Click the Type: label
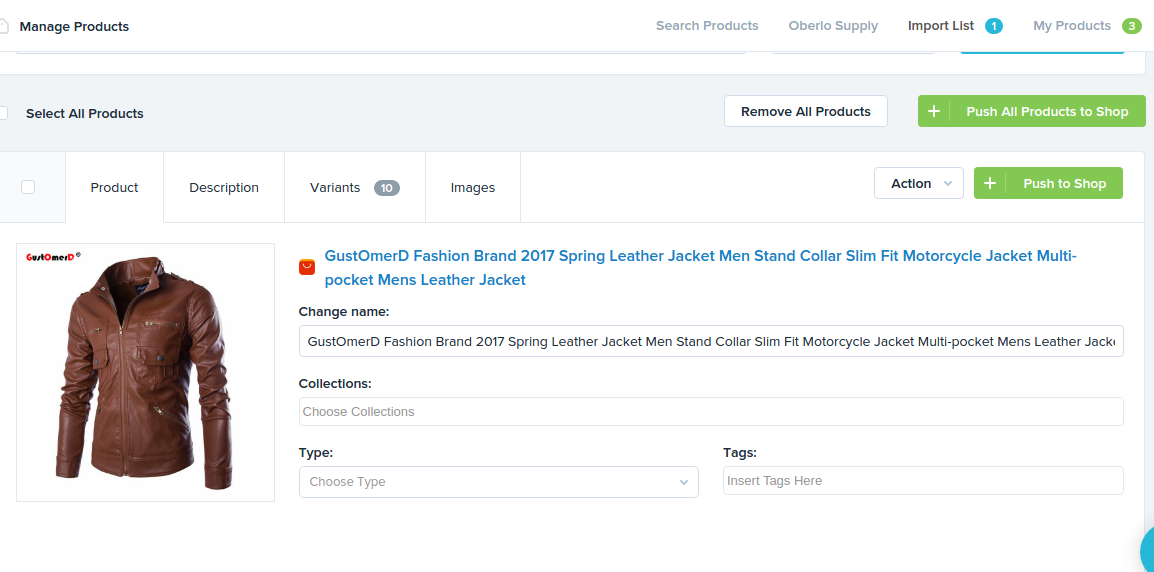This screenshot has height=572, width=1154. point(316,452)
